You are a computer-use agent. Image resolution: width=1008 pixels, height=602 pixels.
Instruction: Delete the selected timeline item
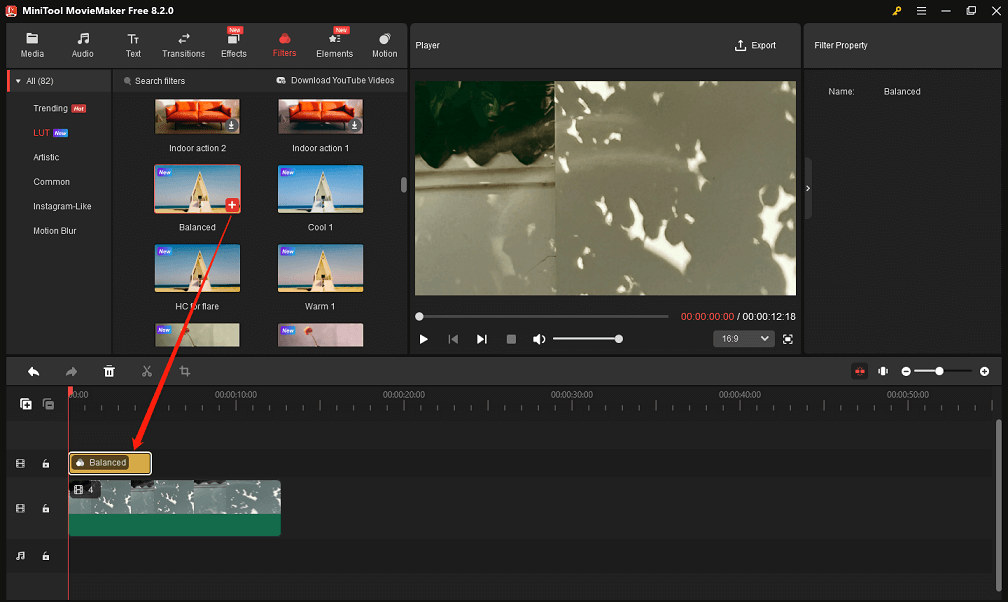pos(109,372)
